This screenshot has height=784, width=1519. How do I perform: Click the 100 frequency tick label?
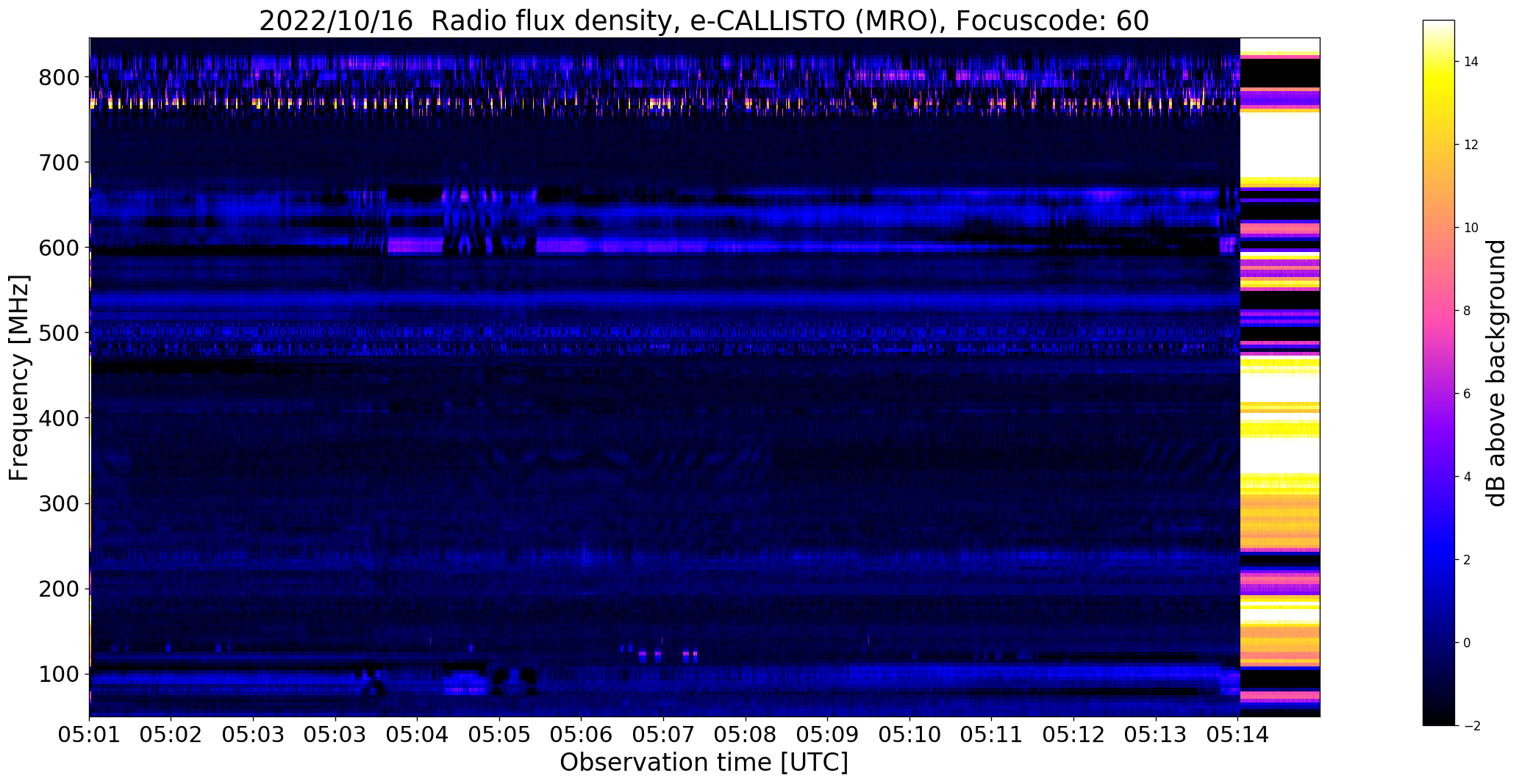click(59, 674)
